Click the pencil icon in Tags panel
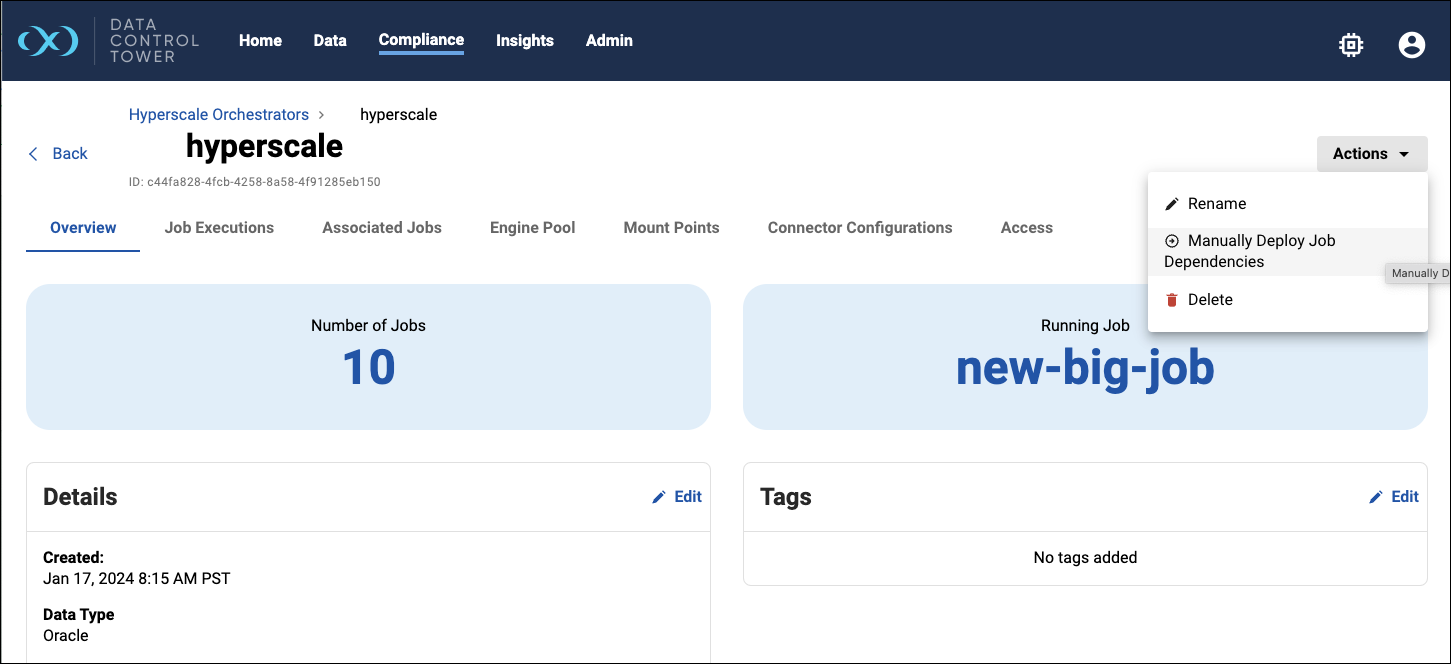The height and width of the screenshot is (664, 1451). 1376,497
